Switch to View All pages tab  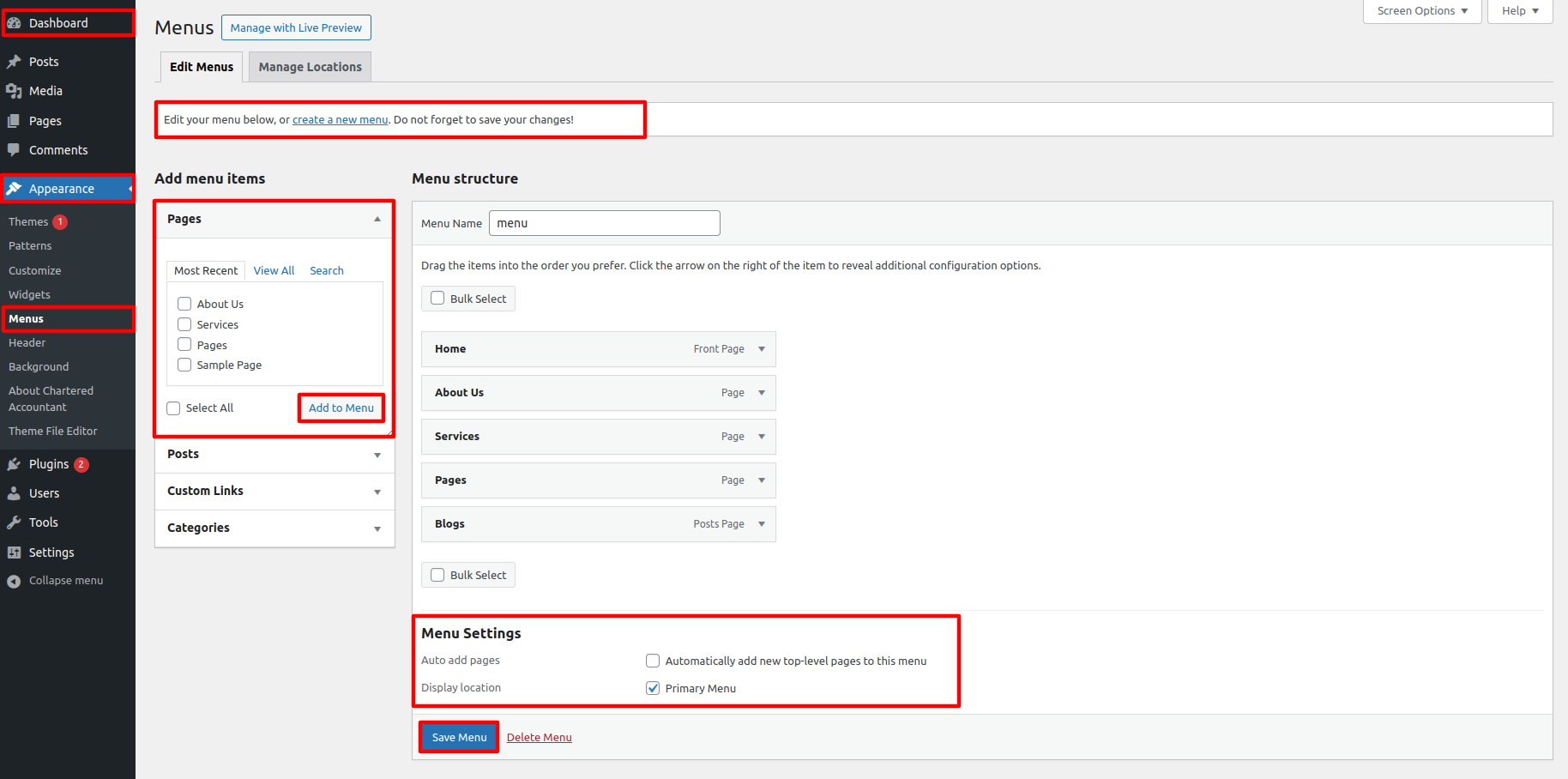click(274, 270)
